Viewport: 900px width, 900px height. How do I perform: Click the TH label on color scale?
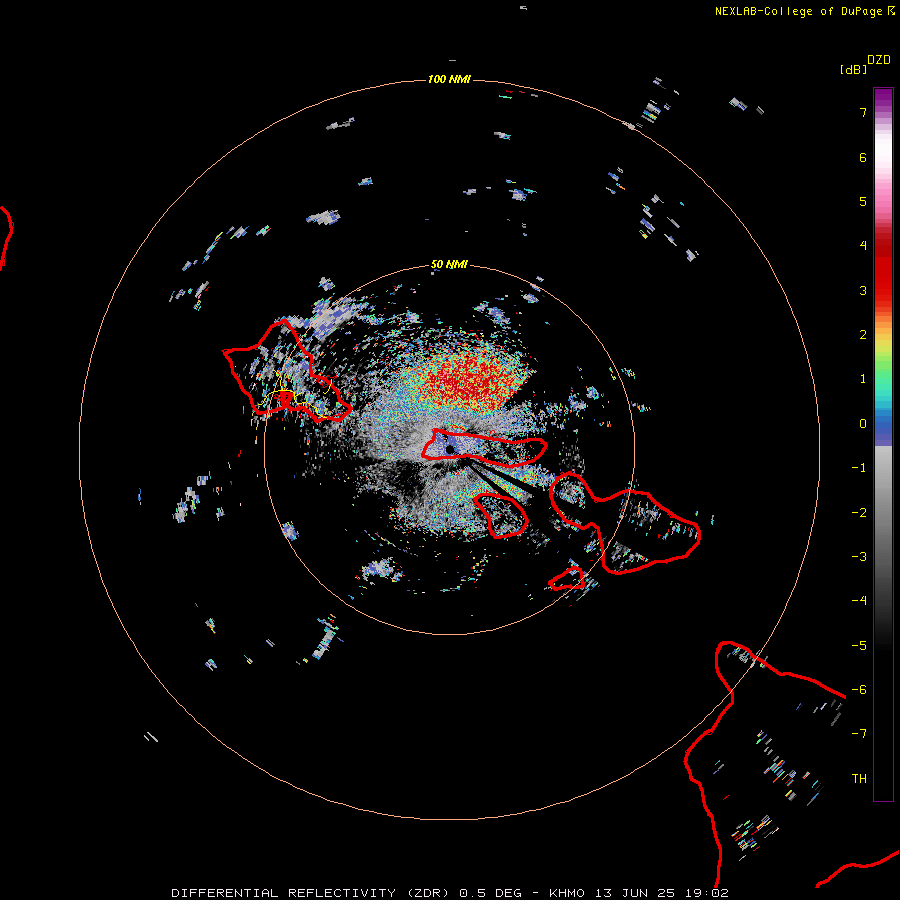pyautogui.click(x=859, y=778)
